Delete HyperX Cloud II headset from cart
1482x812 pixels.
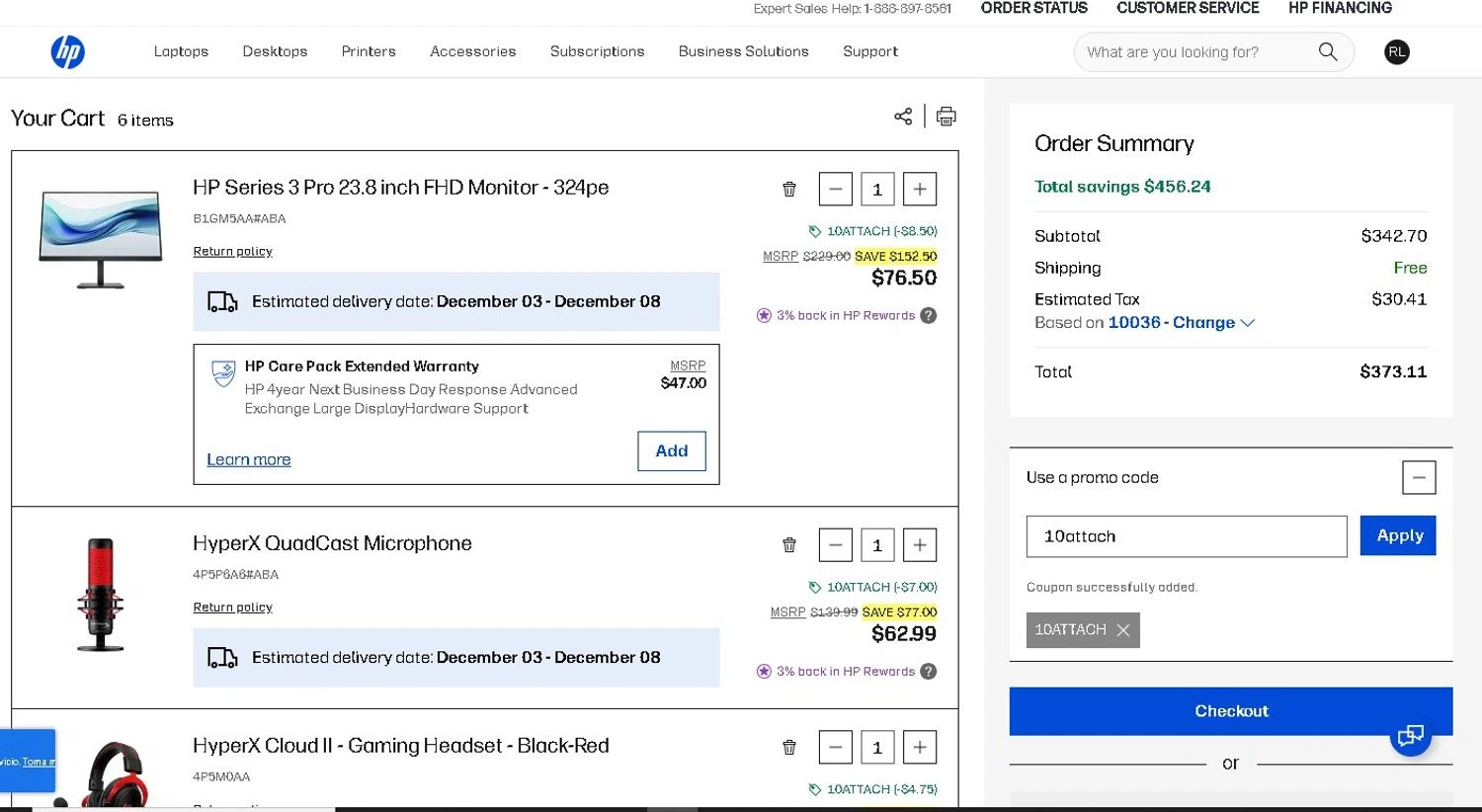789,747
